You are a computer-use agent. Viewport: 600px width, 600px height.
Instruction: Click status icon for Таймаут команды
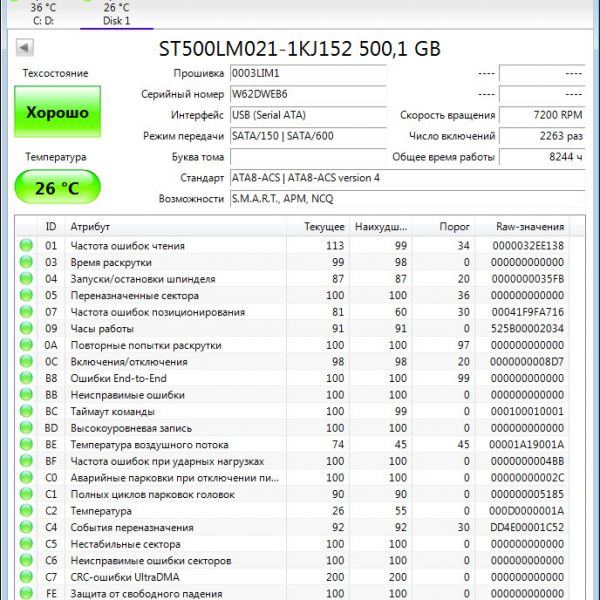pos(26,411)
